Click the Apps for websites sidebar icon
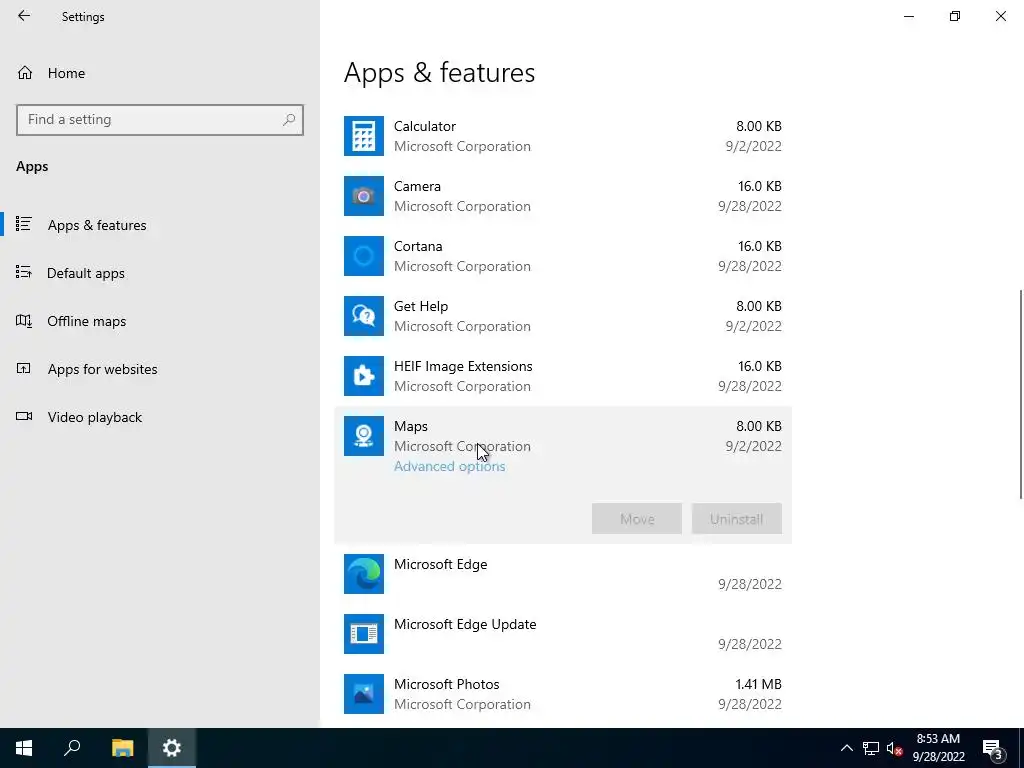The height and width of the screenshot is (768, 1024). (x=24, y=368)
